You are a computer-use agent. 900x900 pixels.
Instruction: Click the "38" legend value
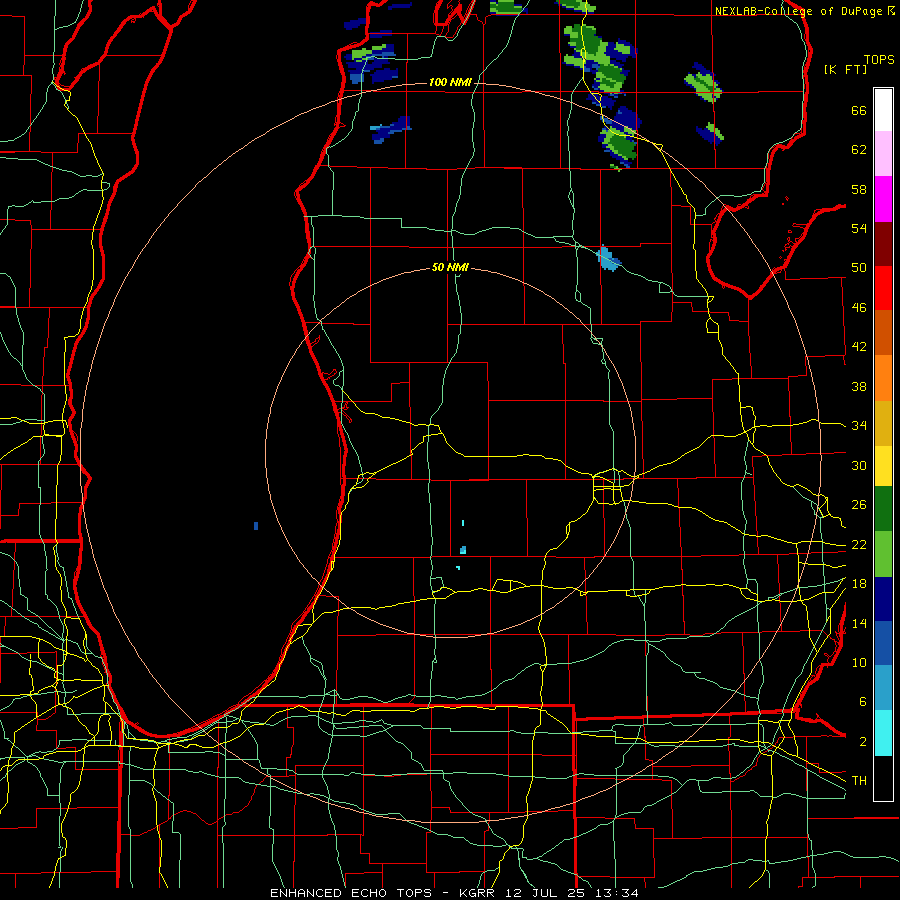point(859,386)
